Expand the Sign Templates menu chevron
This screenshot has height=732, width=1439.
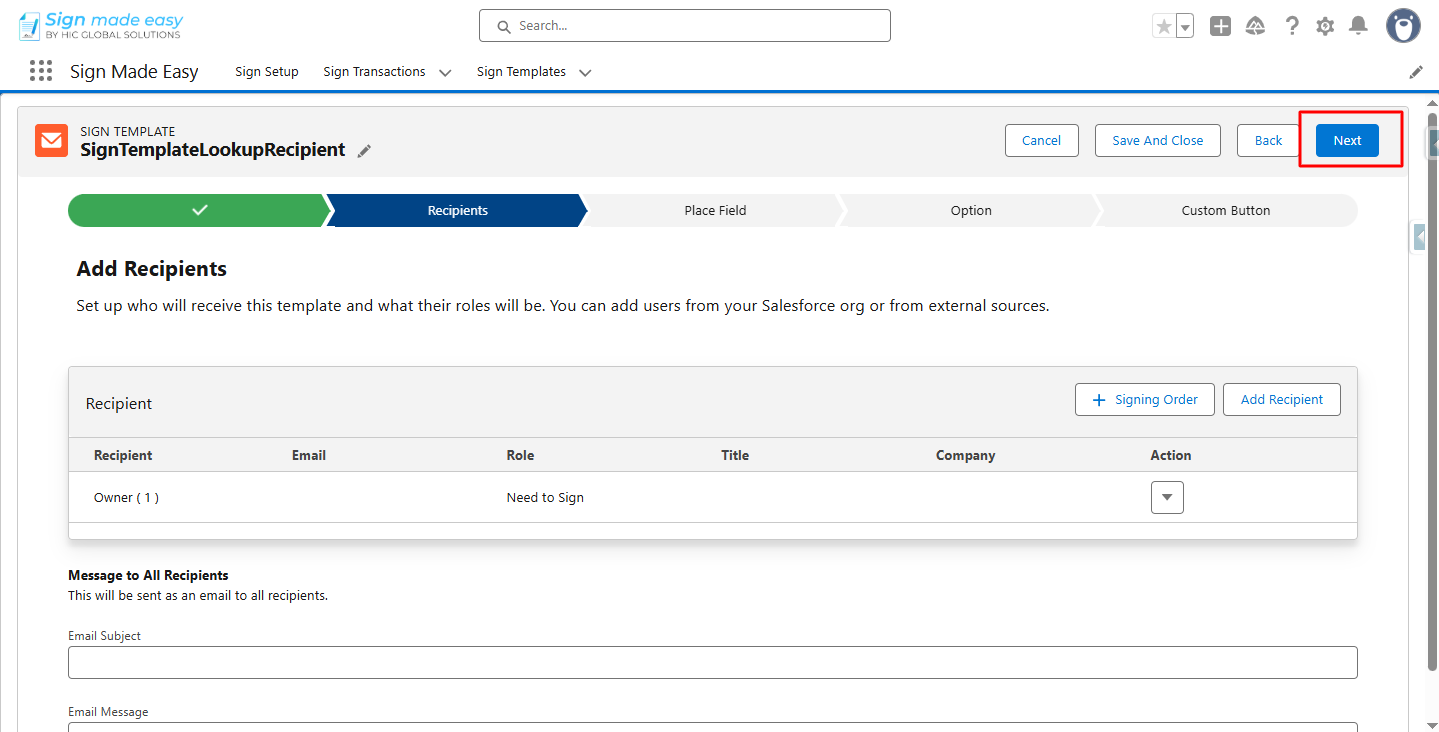point(585,72)
